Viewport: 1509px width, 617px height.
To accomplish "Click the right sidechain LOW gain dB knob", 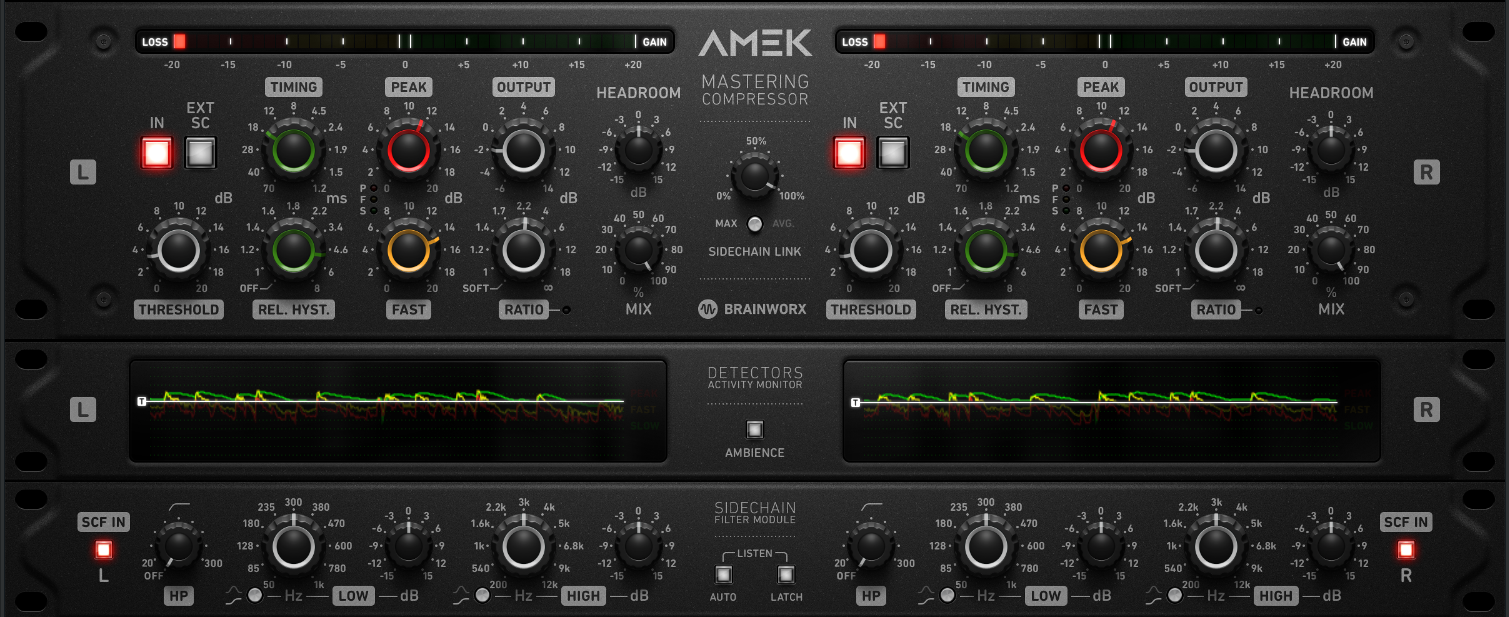I will point(1100,547).
